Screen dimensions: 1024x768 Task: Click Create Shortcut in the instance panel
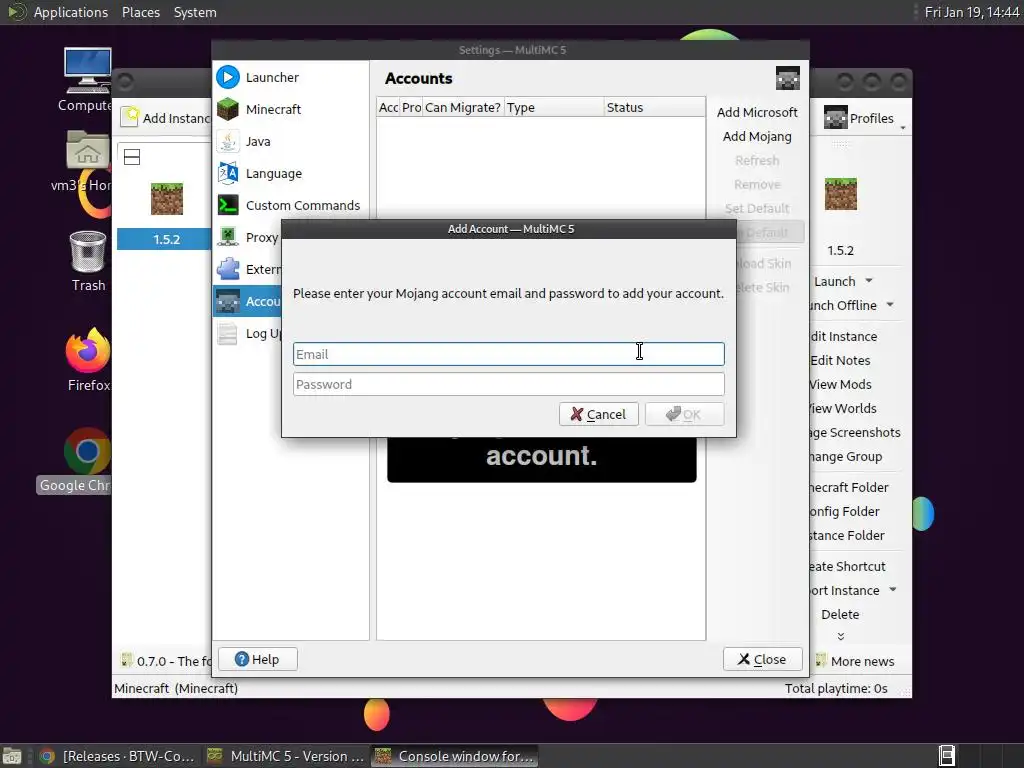coord(847,566)
